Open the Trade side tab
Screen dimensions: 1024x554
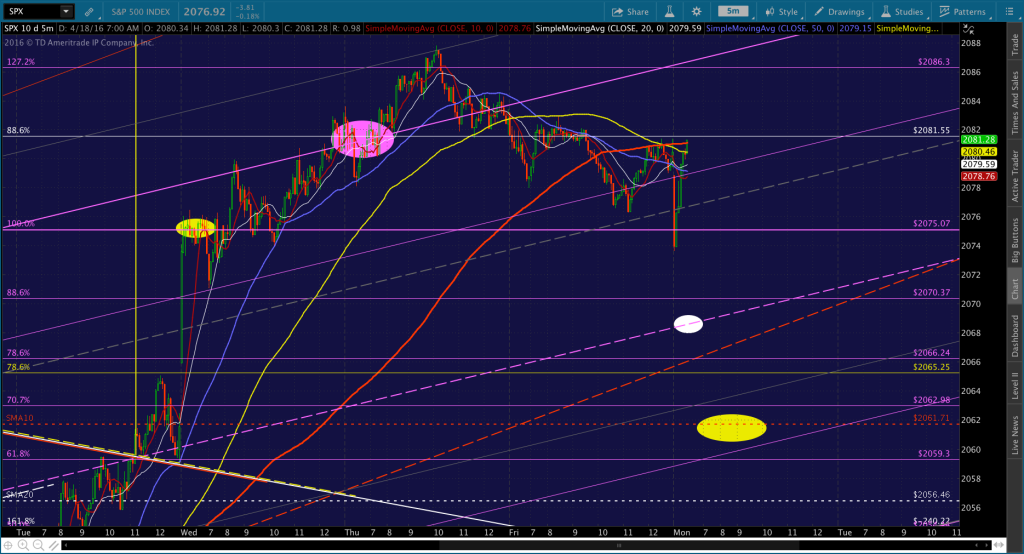pos(1015,45)
